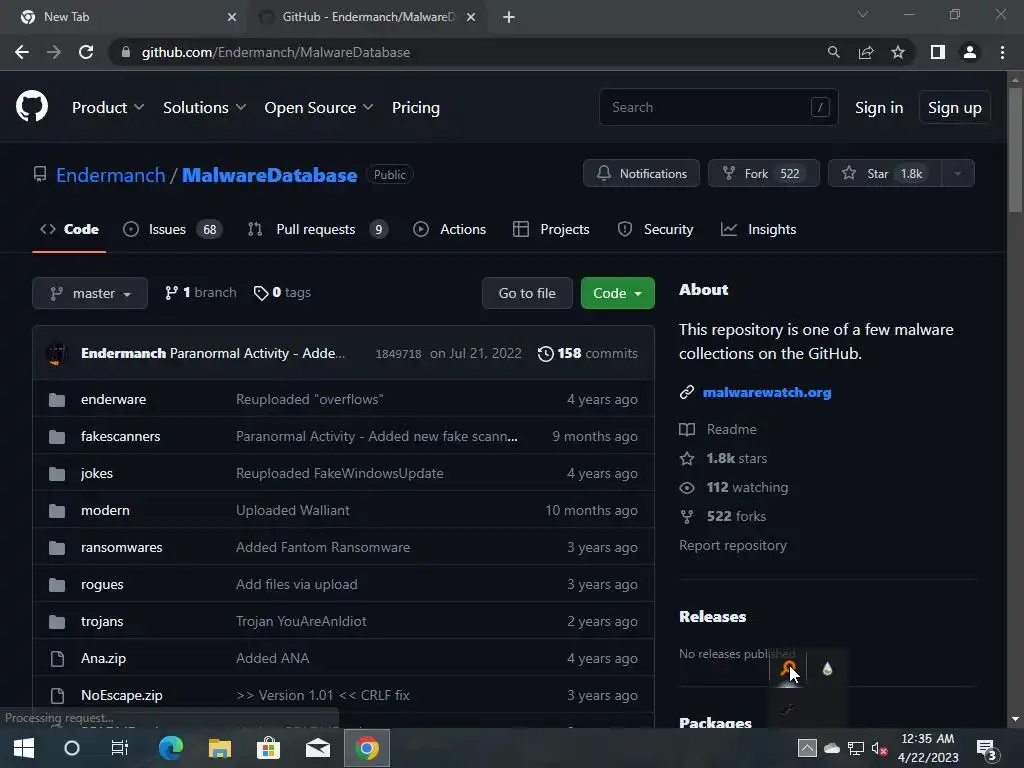Open Microsoft Store from the taskbar

pyautogui.click(x=268, y=748)
